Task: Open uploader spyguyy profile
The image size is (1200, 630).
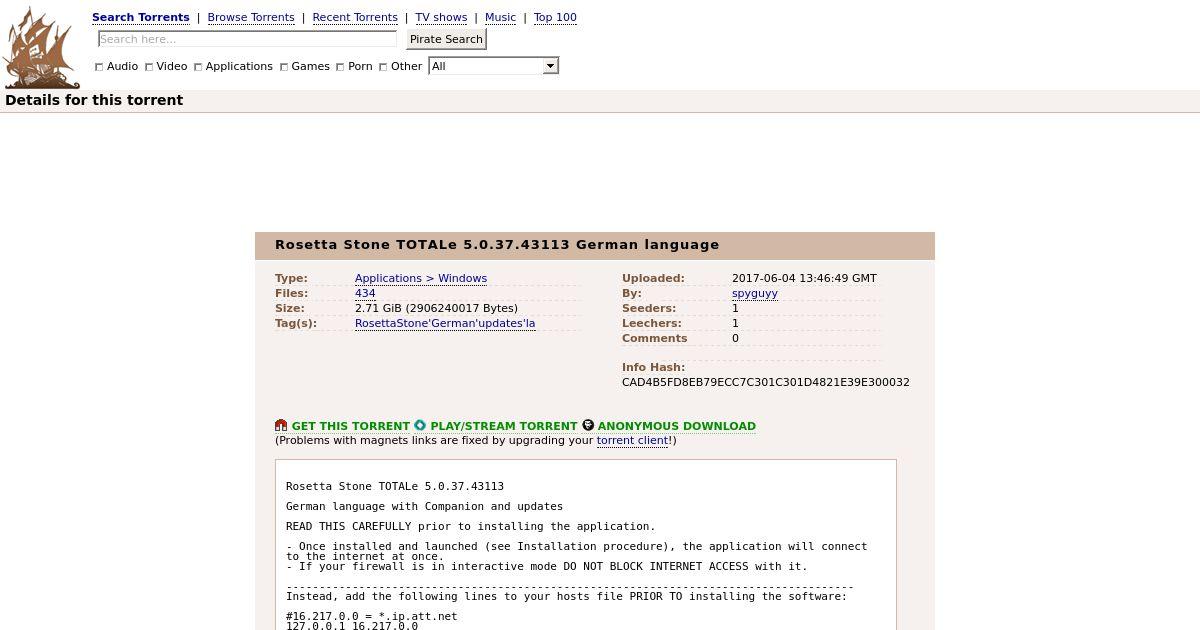Action: point(755,293)
